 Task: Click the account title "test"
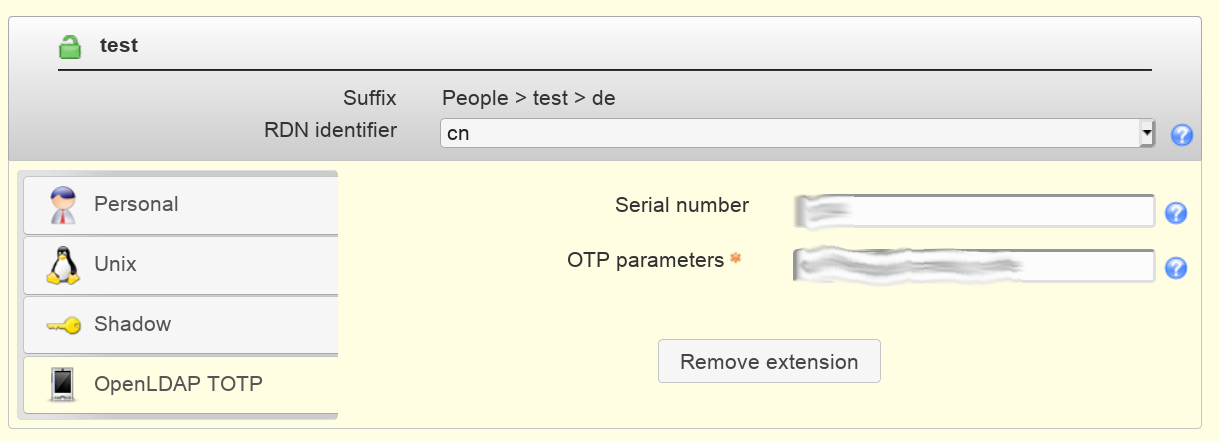point(119,45)
